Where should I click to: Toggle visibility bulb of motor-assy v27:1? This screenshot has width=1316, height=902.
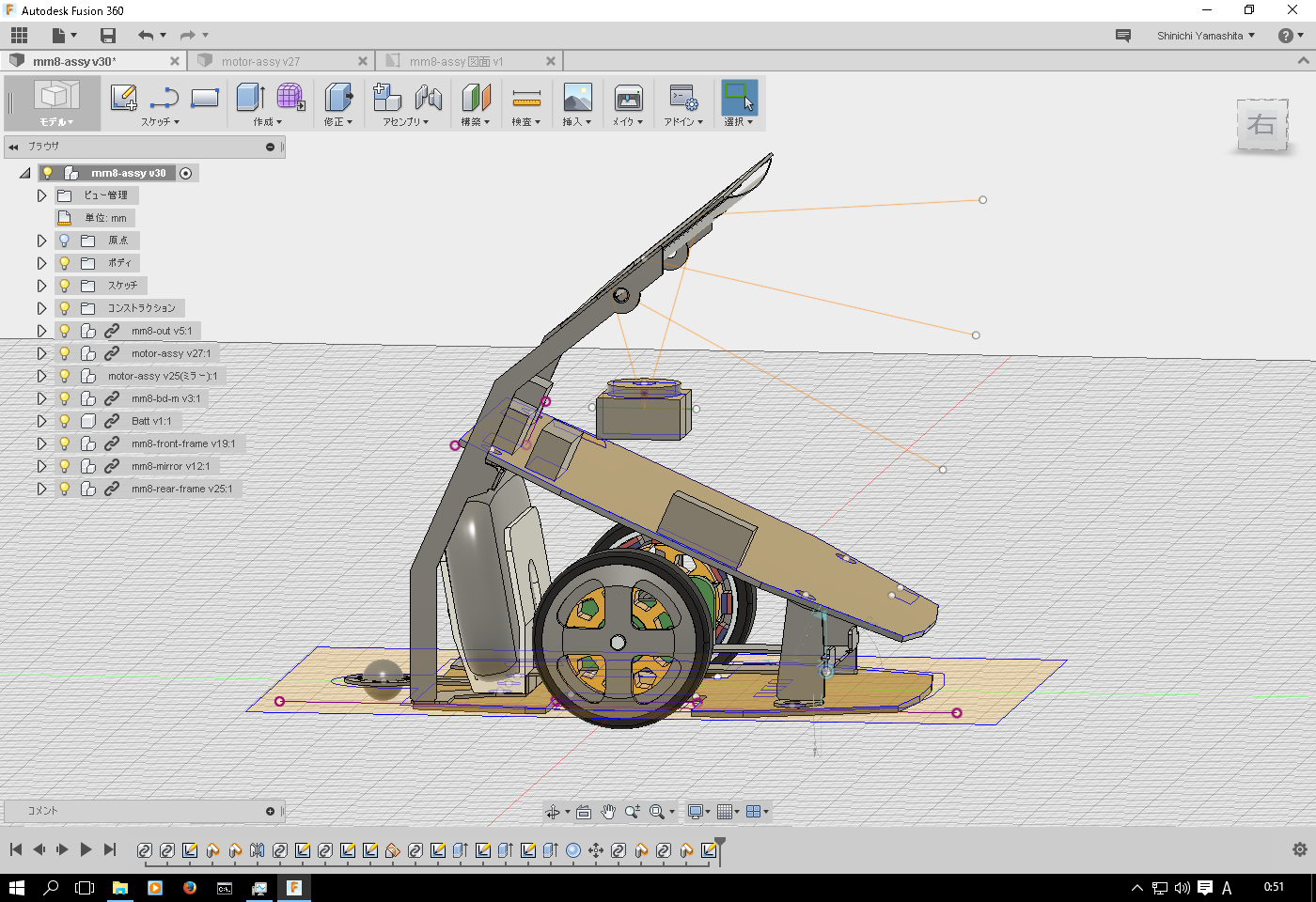pyautogui.click(x=64, y=353)
